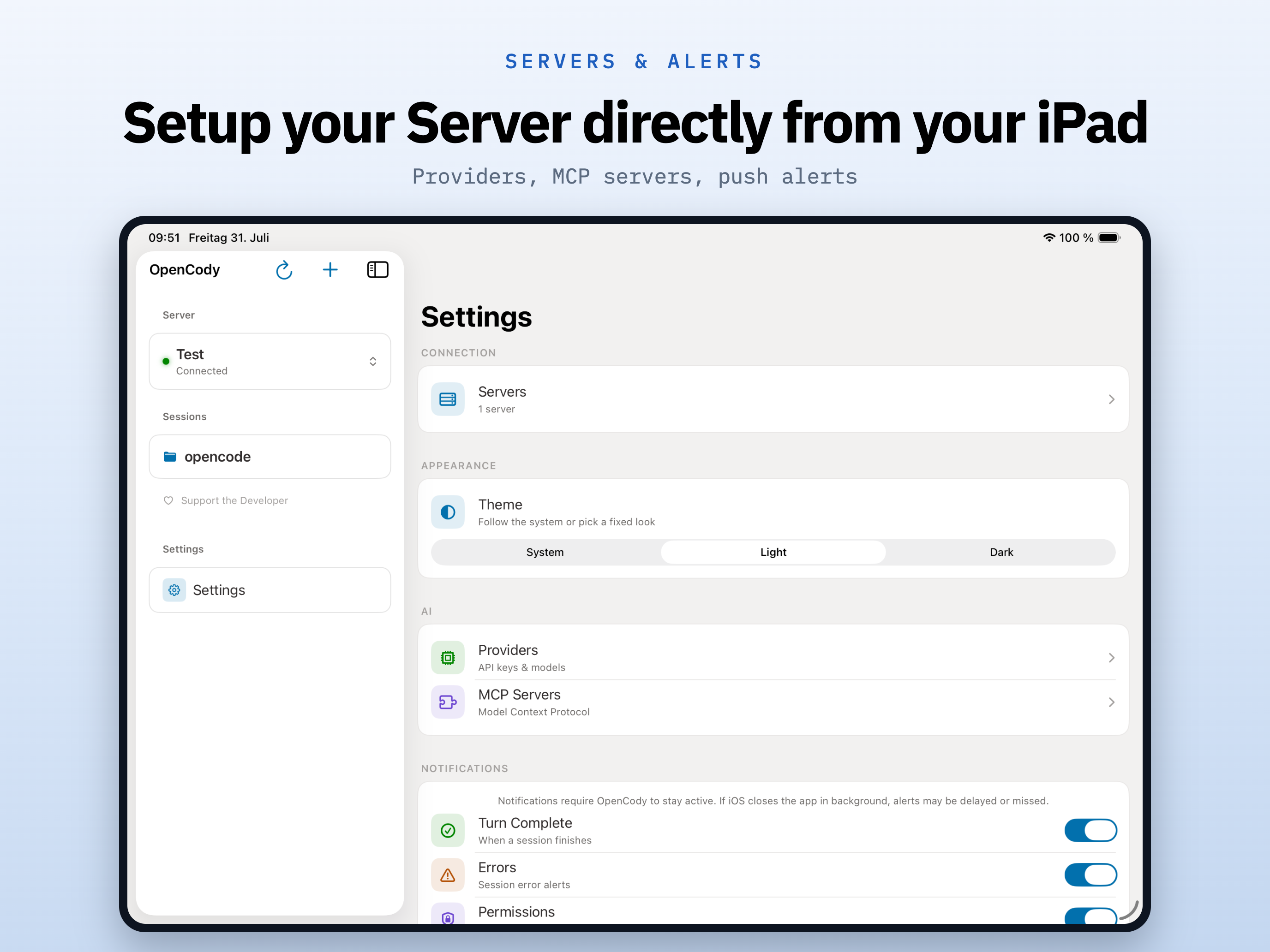
Task: Click the 09:51 clock in status bar
Action: click(164, 238)
